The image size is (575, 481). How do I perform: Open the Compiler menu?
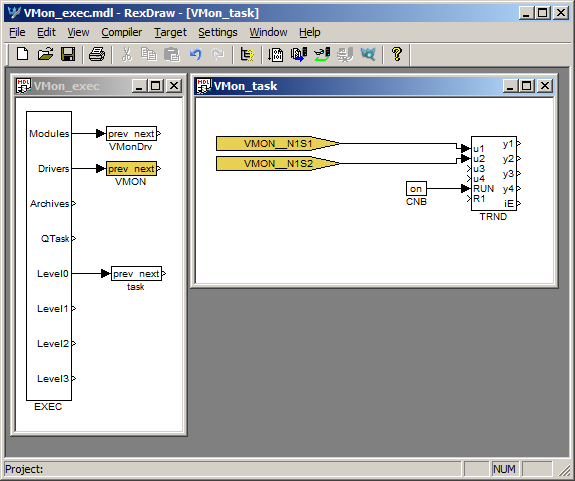pos(121,32)
